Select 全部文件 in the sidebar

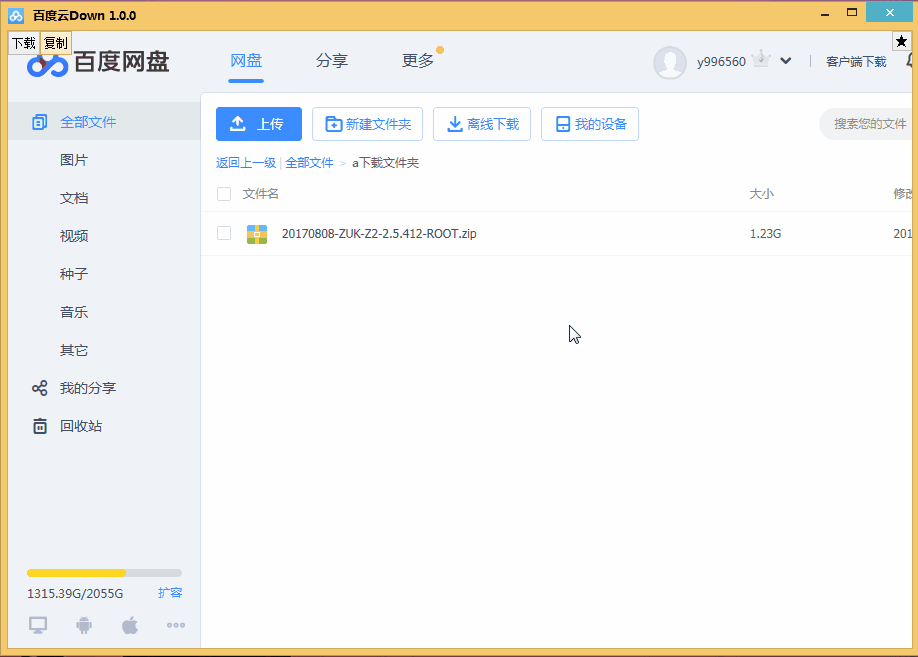click(x=104, y=122)
